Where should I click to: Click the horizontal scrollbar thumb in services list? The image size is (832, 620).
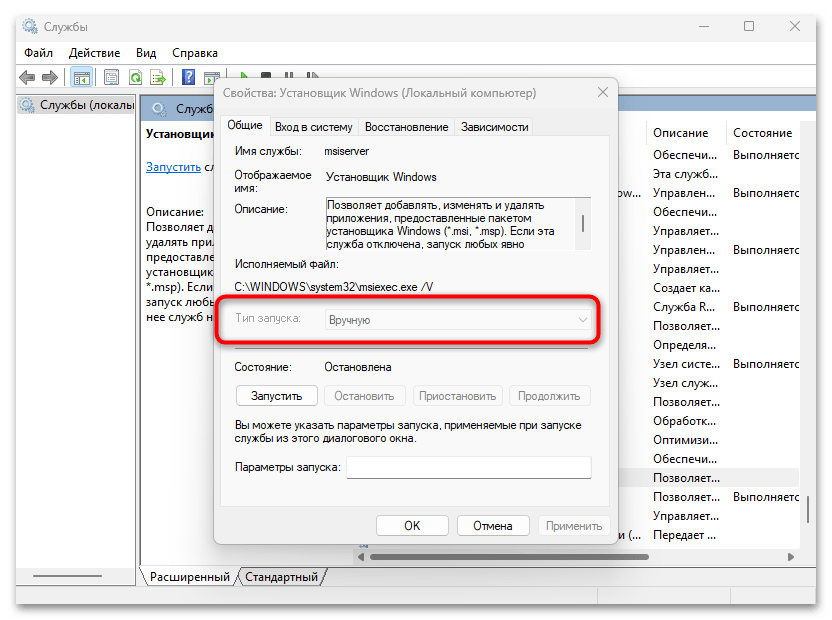point(509,557)
